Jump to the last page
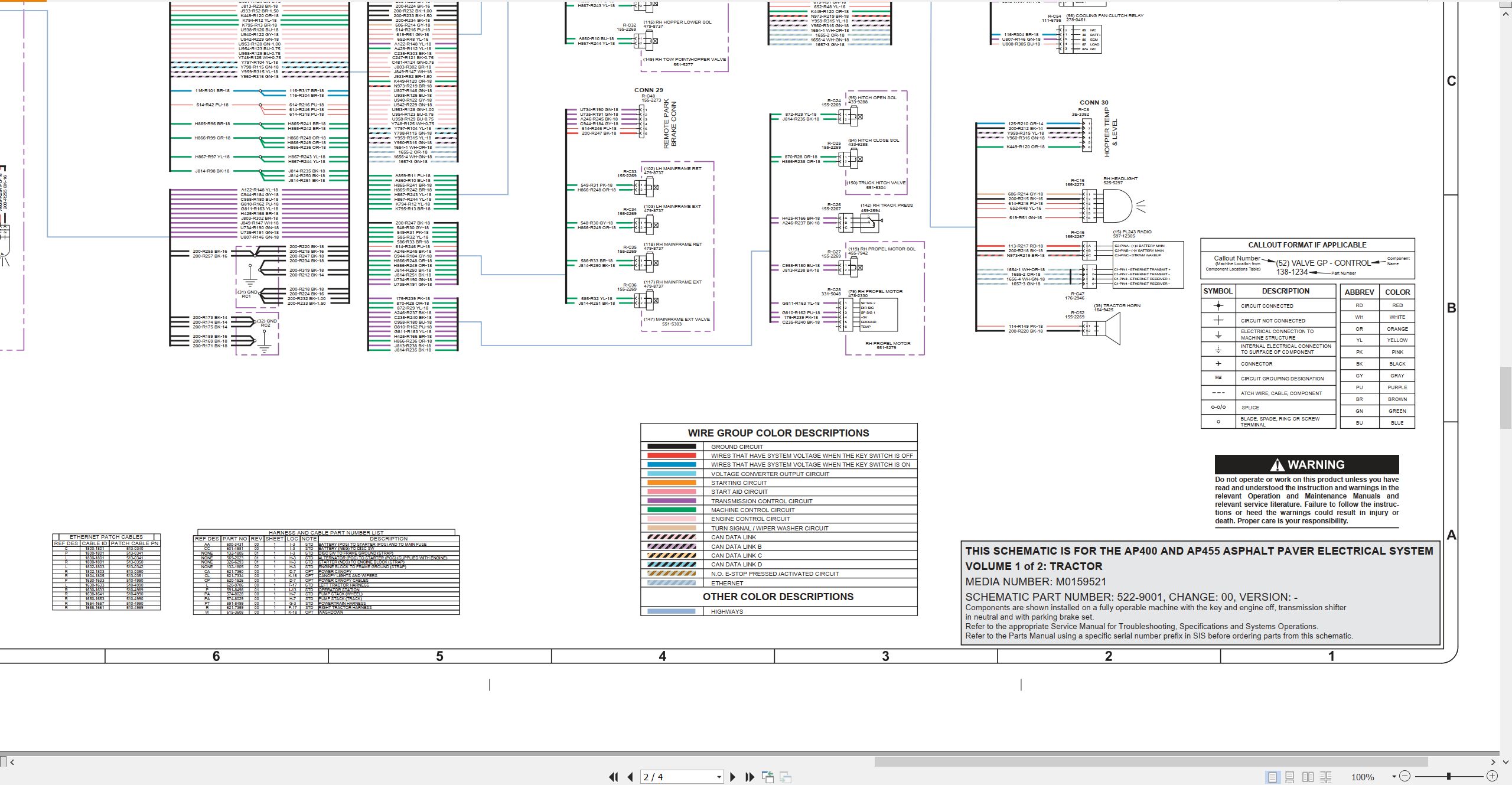Viewport: 1512px width, 785px height. pos(750,777)
